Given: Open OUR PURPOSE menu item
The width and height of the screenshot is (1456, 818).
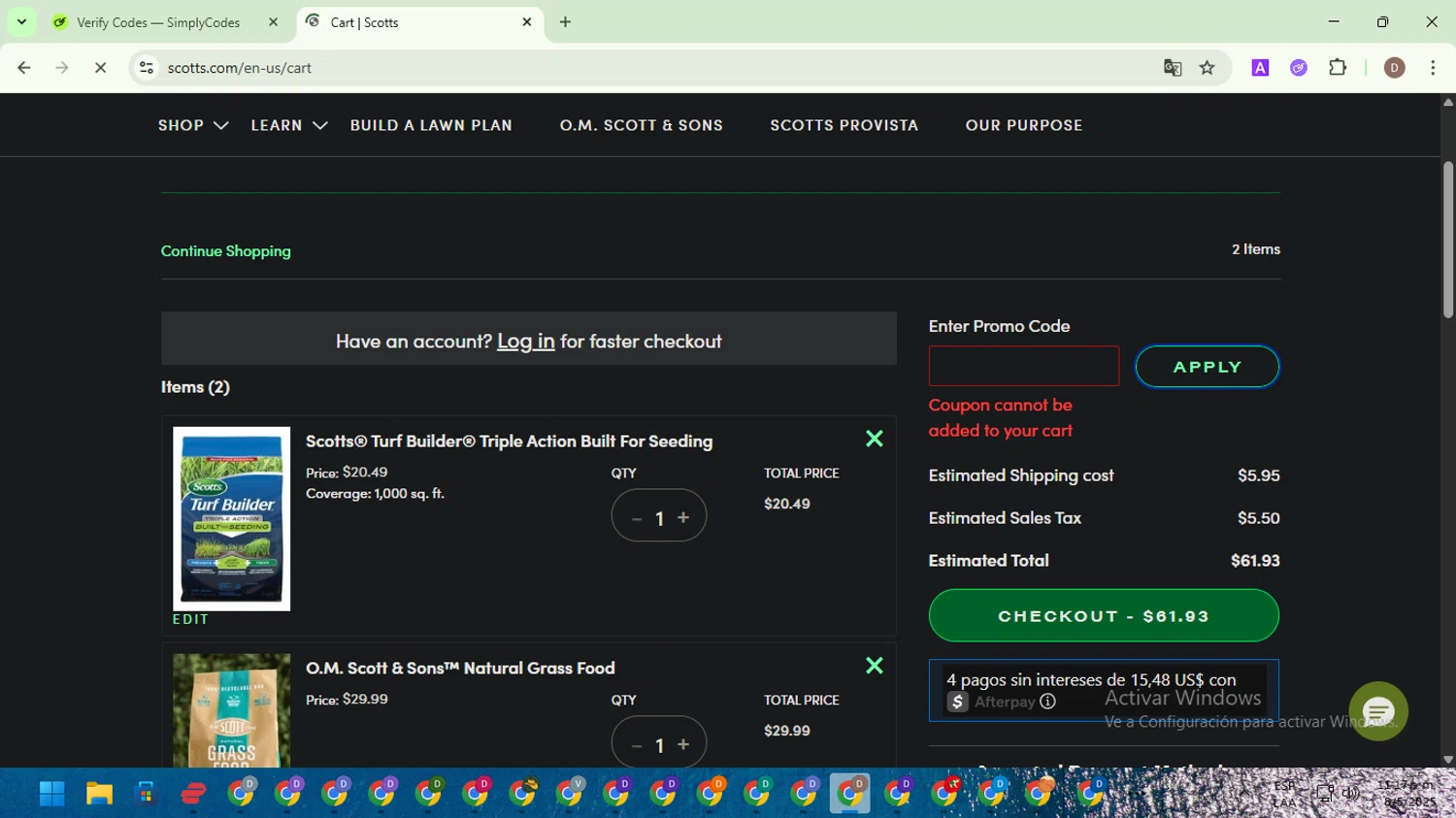Looking at the screenshot, I should (1023, 125).
